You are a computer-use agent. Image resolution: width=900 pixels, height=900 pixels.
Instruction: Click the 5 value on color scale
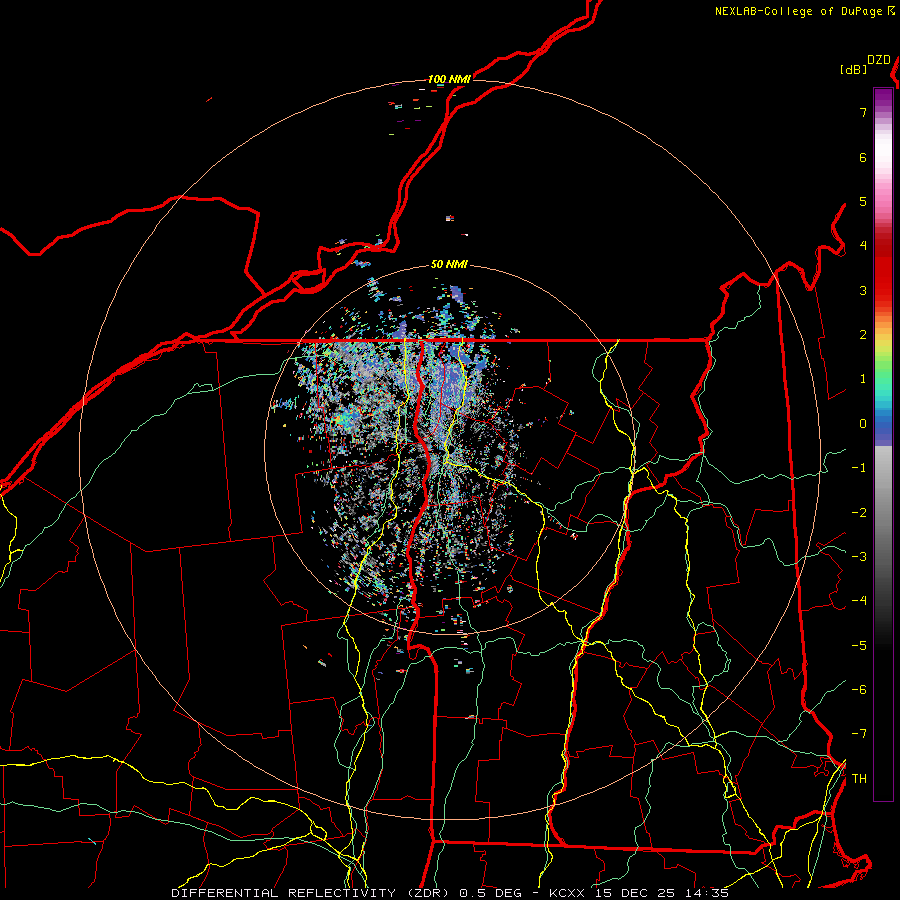[x=863, y=201]
